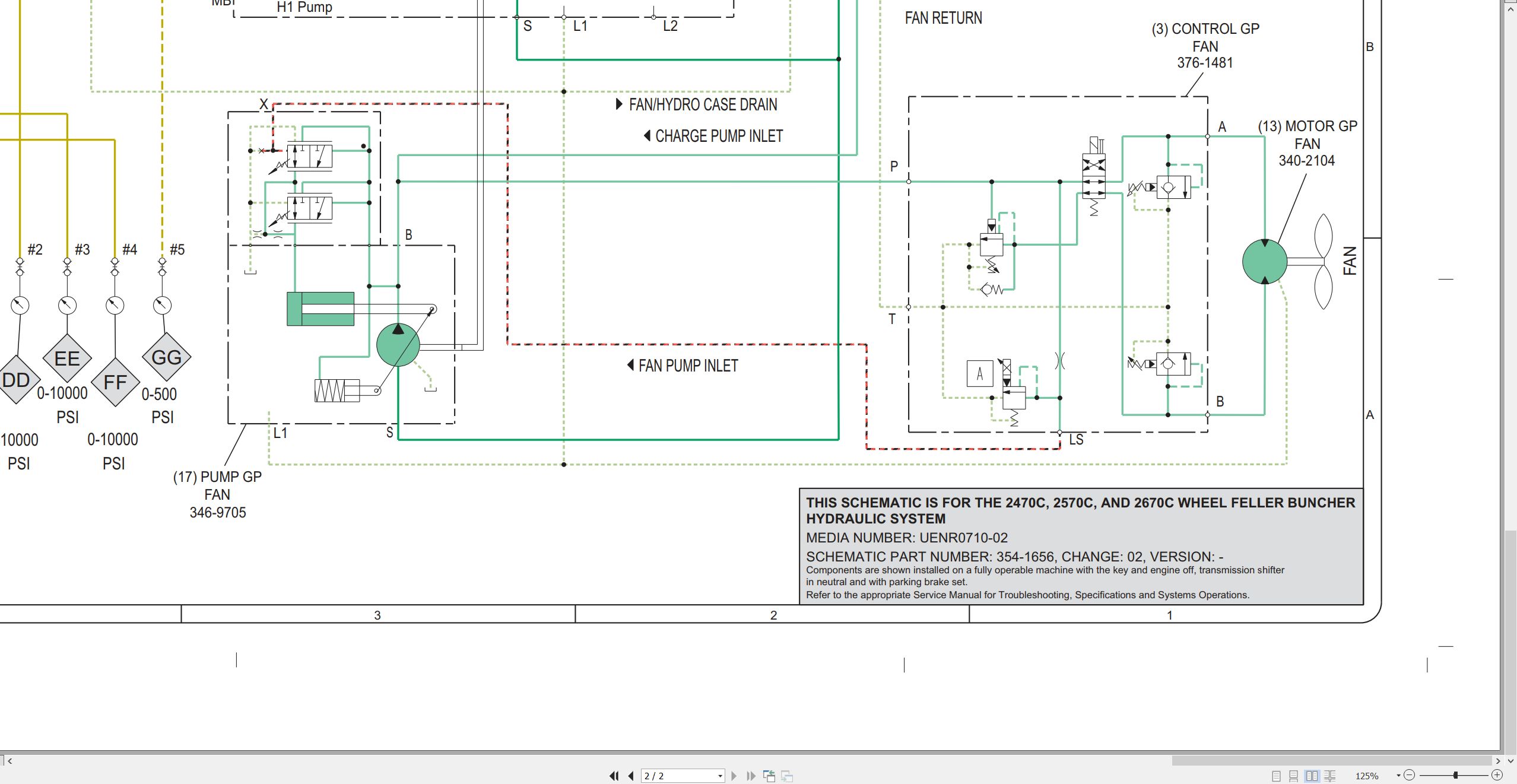Click the SCHEMATIC PART NUMBER line
This screenshot has width=1517, height=784.
point(1014,557)
